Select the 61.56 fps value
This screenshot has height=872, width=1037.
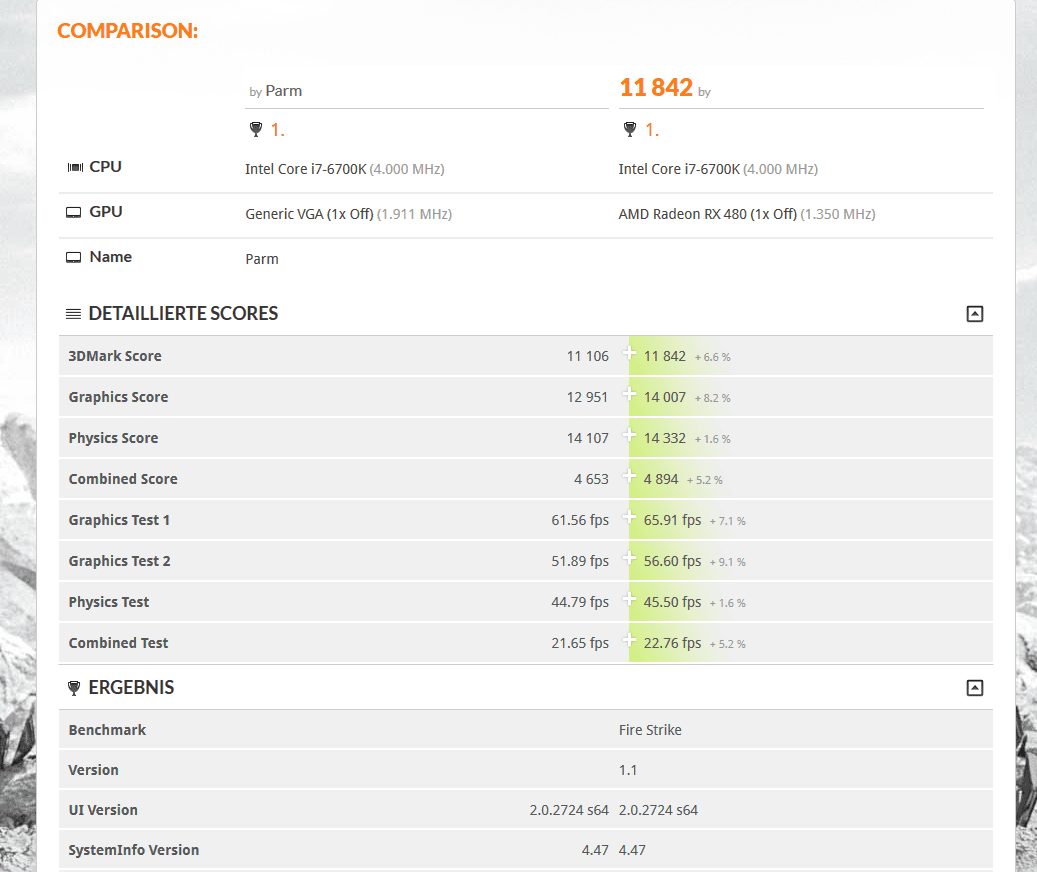(x=580, y=520)
